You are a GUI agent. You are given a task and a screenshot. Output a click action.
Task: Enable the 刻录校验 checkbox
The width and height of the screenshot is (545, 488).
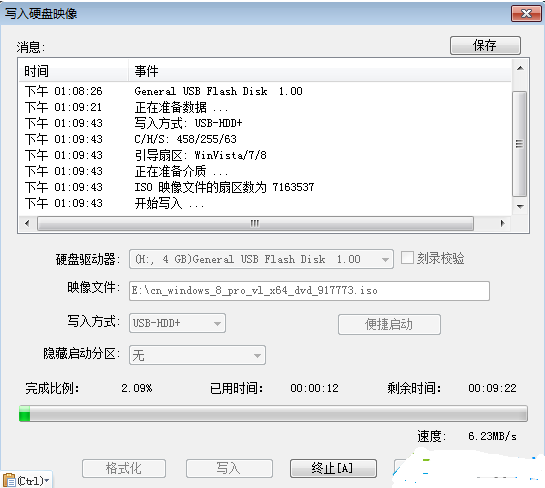pos(407,258)
